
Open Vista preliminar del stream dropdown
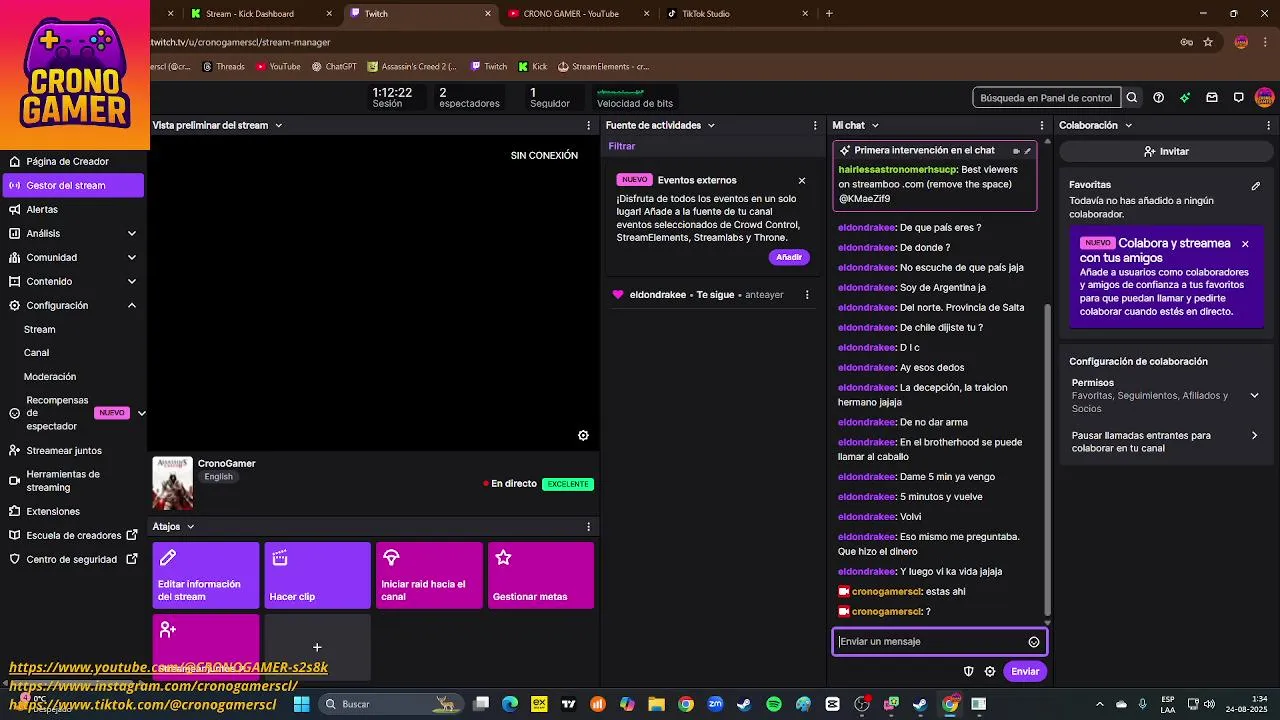(x=279, y=126)
